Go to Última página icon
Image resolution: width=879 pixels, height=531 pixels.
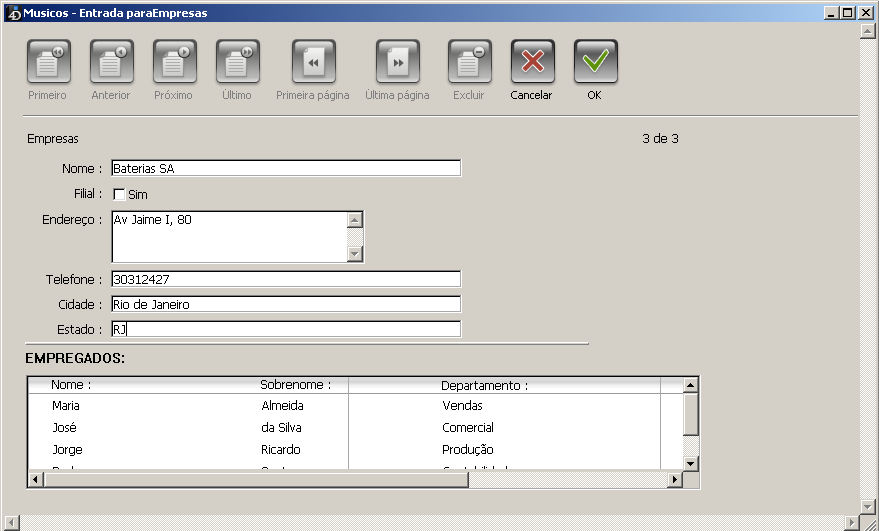click(397, 62)
